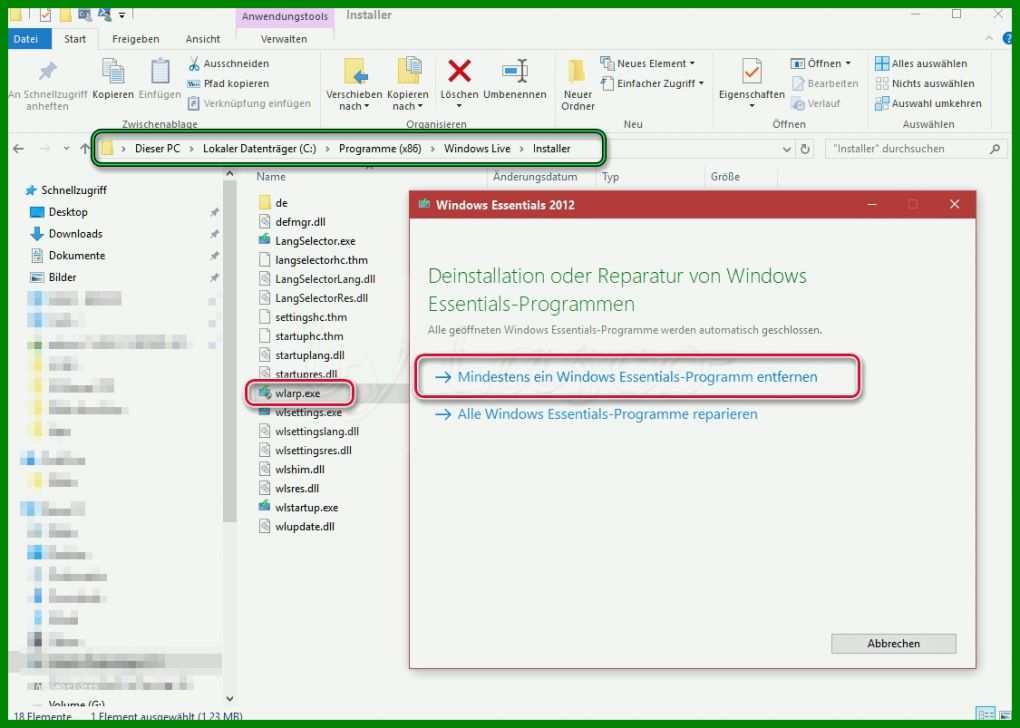Click Dieser PC in the address bar
This screenshot has height=728, width=1020.
tap(157, 149)
